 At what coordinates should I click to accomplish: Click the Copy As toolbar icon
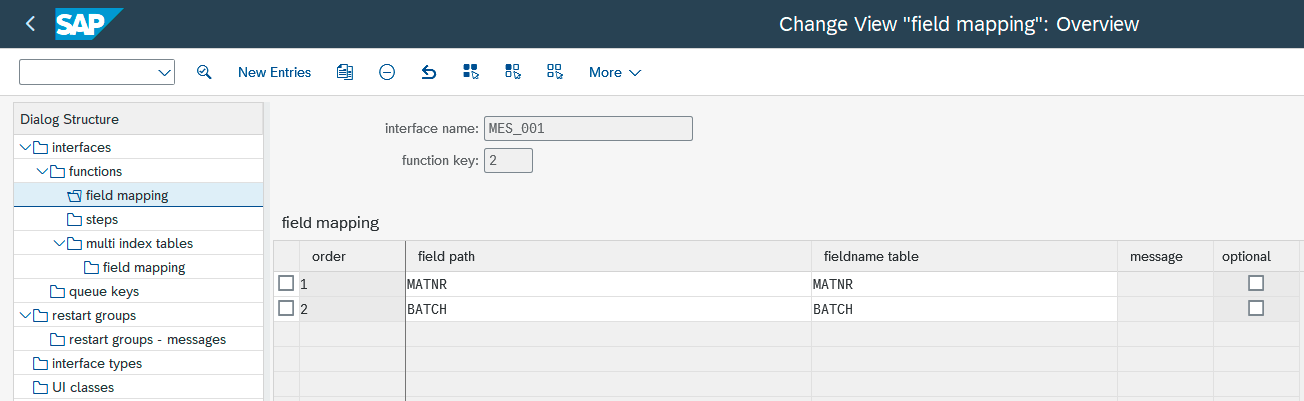(345, 72)
